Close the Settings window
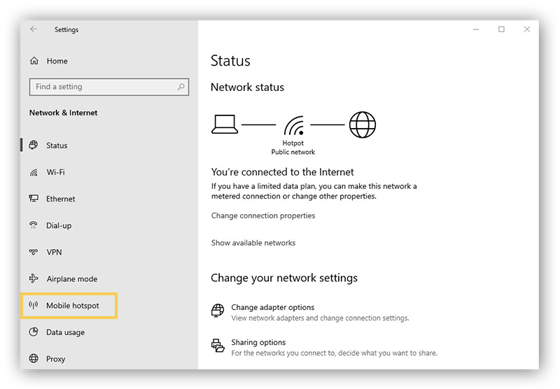 point(527,29)
